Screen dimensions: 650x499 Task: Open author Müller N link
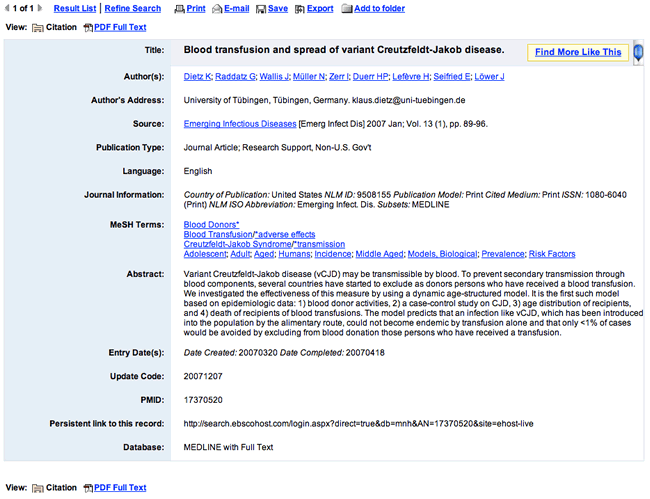[x=309, y=77]
